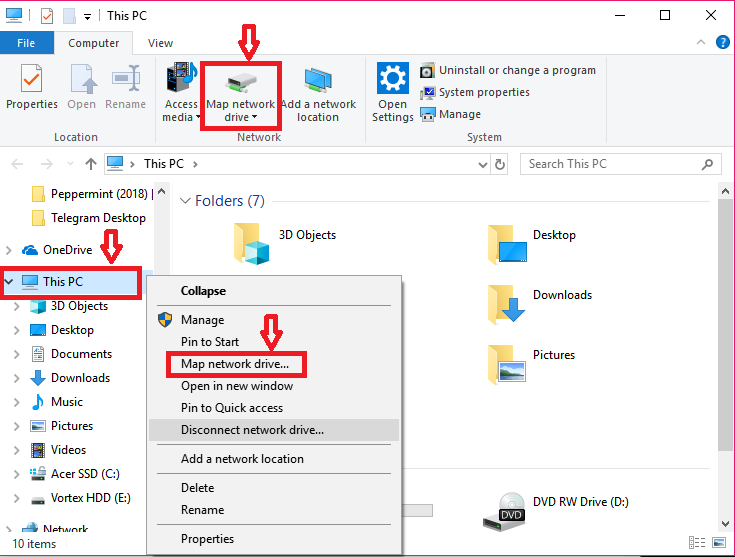Go up one level with Up arrow
This screenshot has width=735, height=557.
(x=90, y=164)
